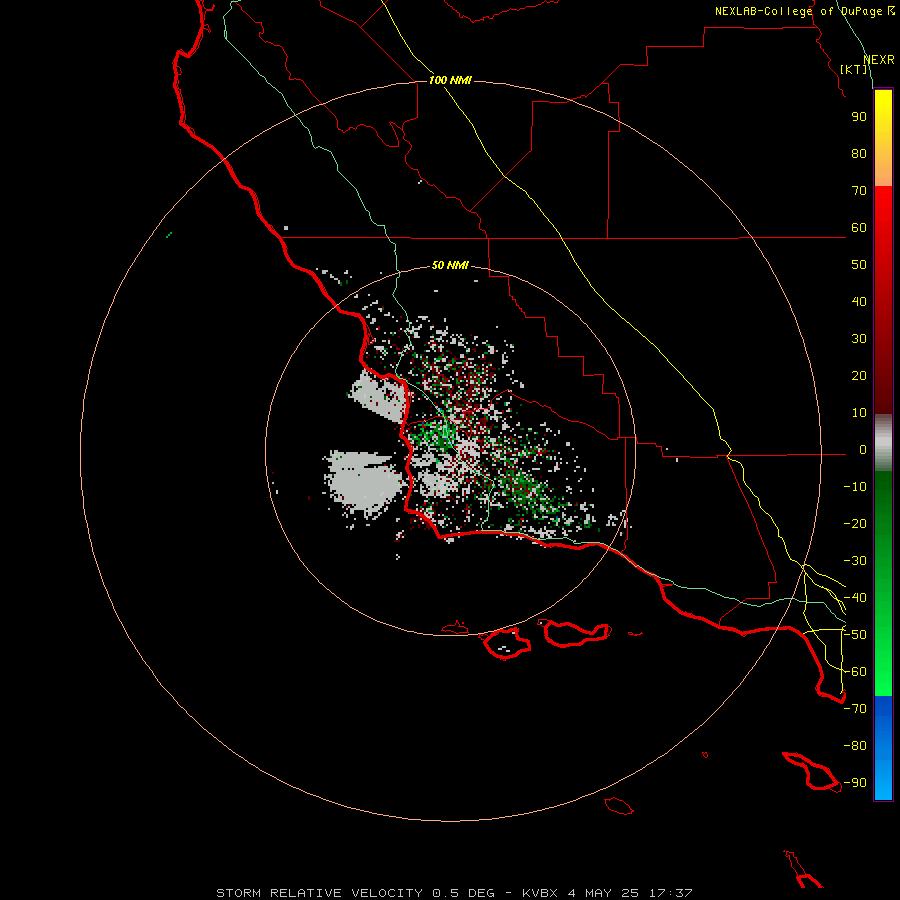Click the 40 value on the velocity scale
The width and height of the screenshot is (900, 900).
click(859, 301)
